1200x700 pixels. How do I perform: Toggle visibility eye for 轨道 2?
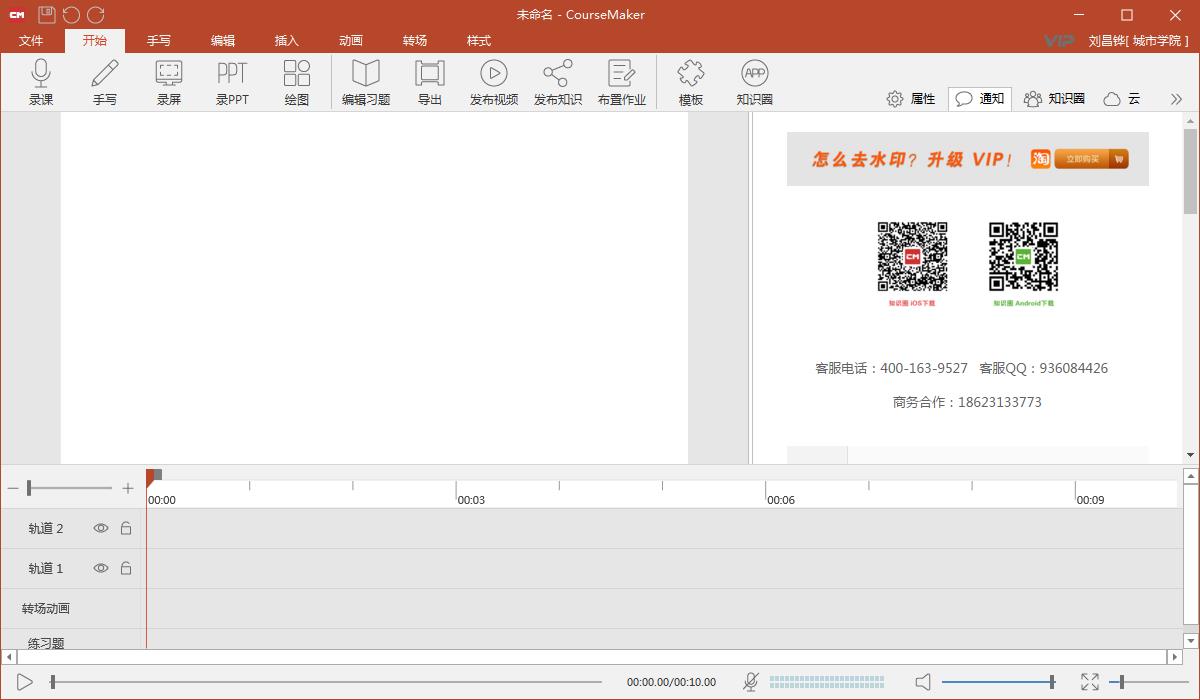pyautogui.click(x=101, y=528)
